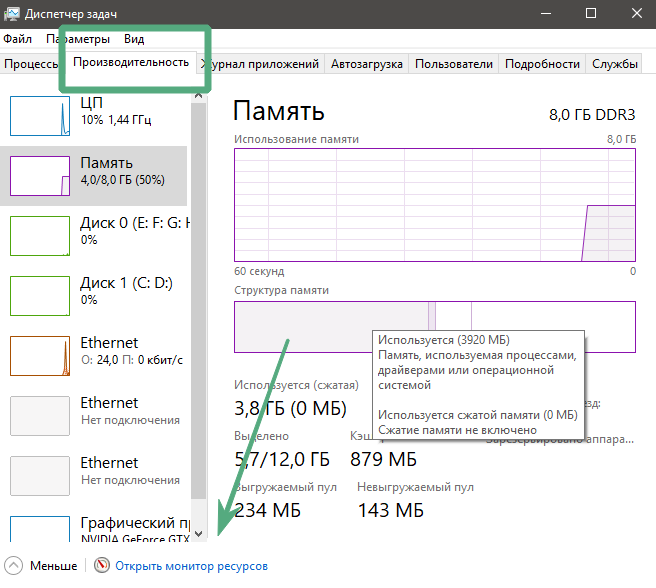Collapse view with the Меньше chevron
656x588 pixels.
pos(14,566)
